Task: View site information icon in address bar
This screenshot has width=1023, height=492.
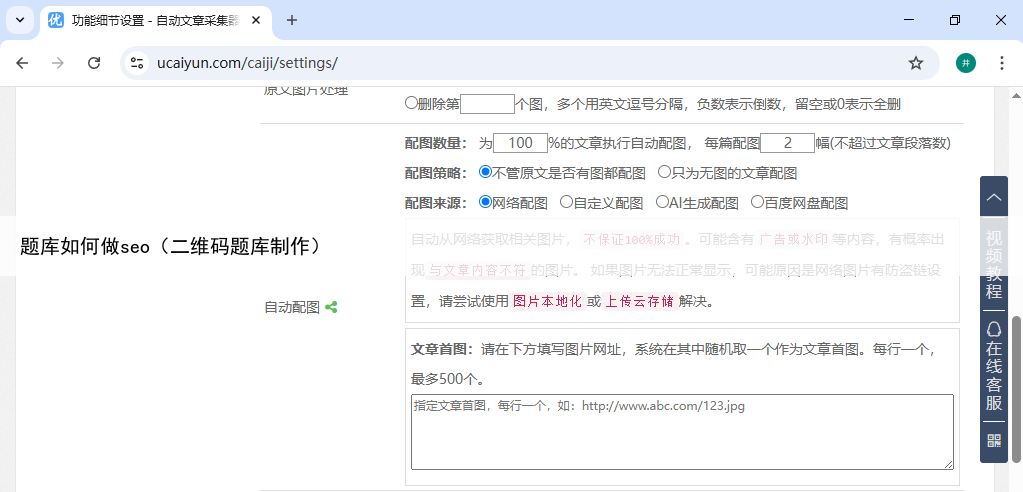Action: click(x=138, y=63)
